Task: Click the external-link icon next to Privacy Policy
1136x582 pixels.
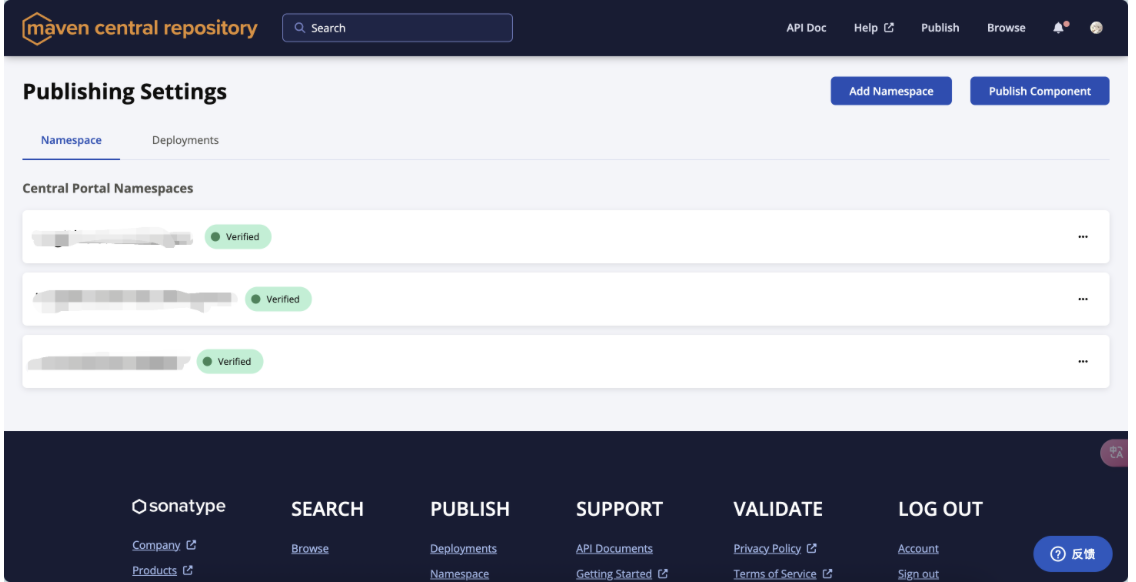Action: 811,549
